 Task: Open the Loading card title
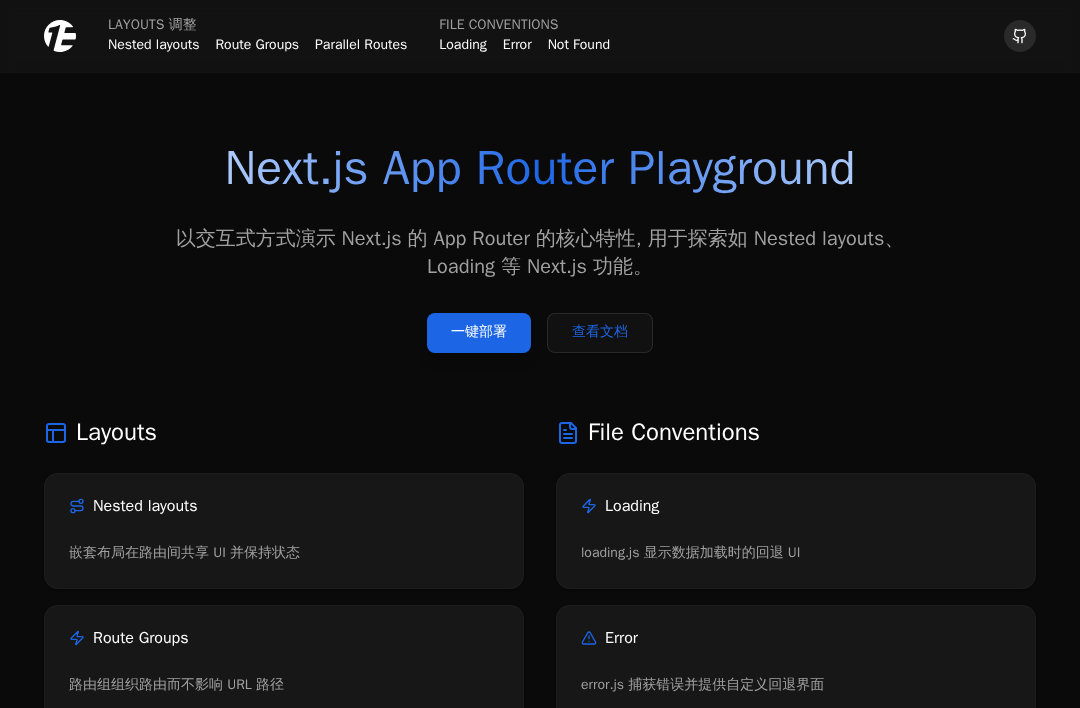tap(632, 506)
